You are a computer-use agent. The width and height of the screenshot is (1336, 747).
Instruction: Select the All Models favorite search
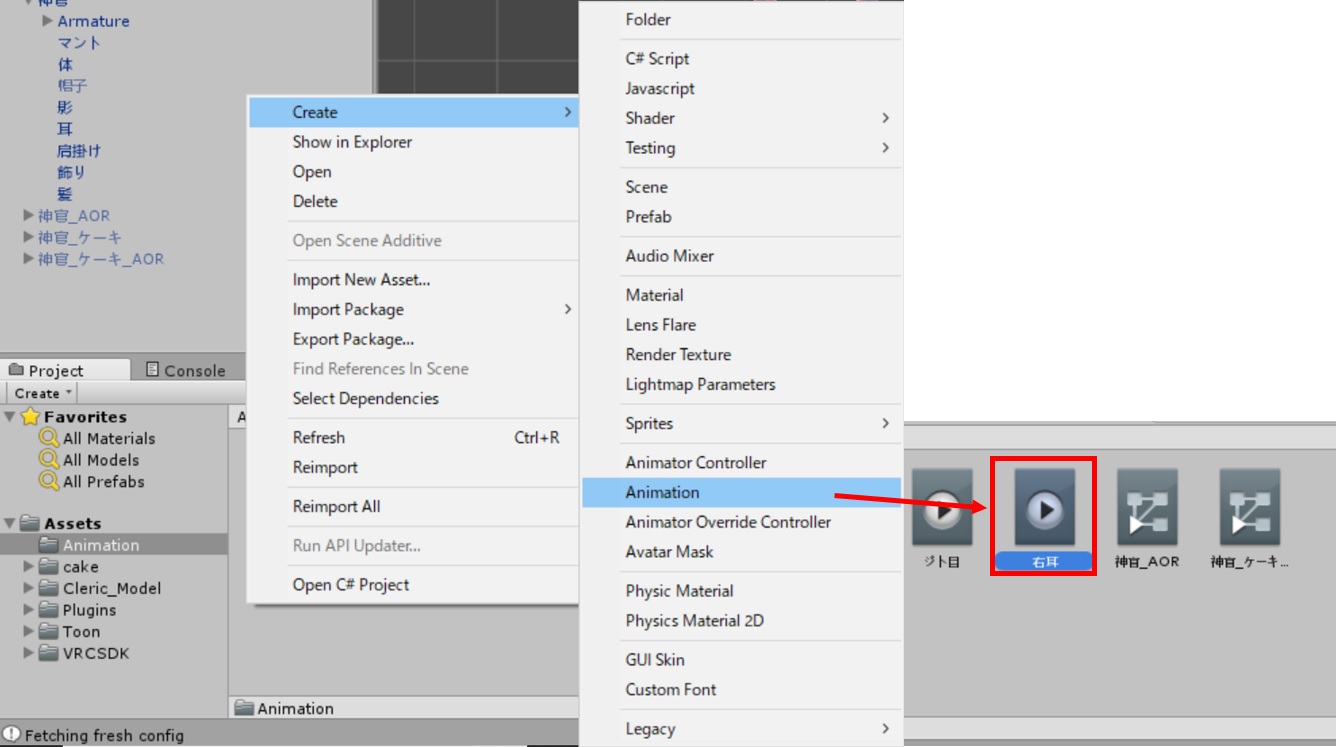[100, 460]
